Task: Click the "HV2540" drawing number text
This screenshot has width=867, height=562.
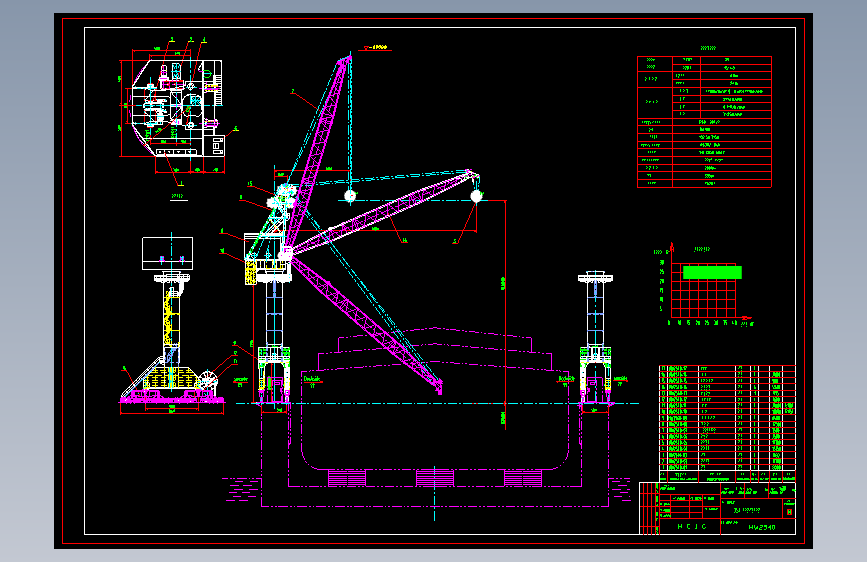Action: click(x=761, y=527)
